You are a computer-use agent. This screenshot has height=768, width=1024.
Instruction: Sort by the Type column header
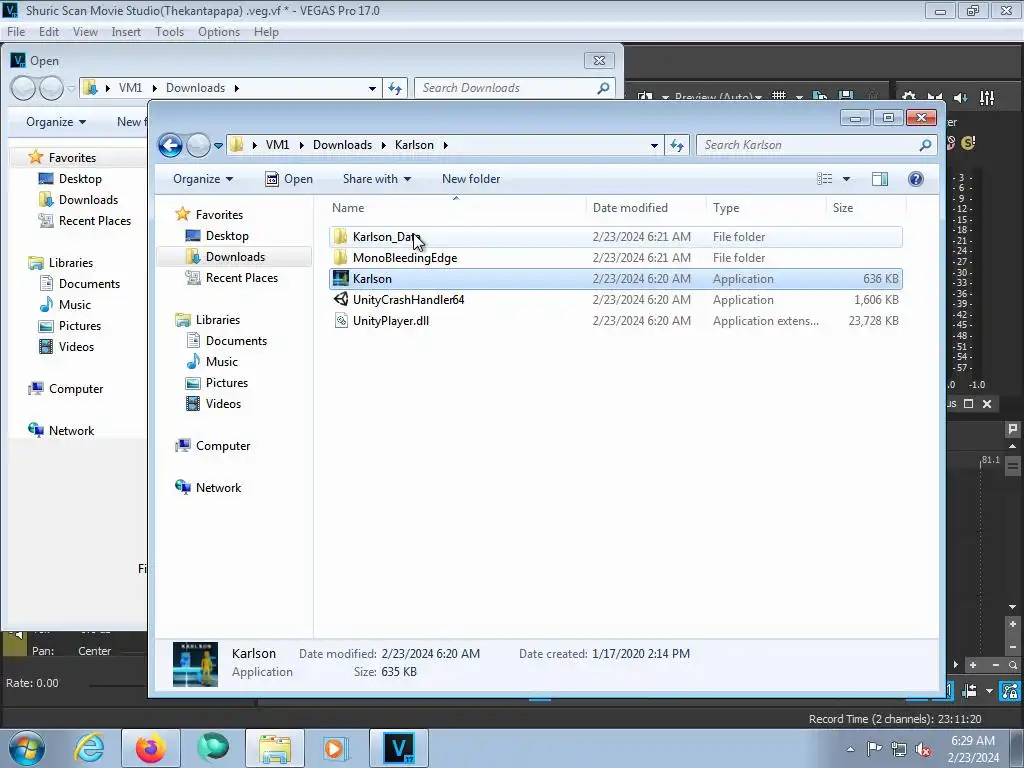767,208
